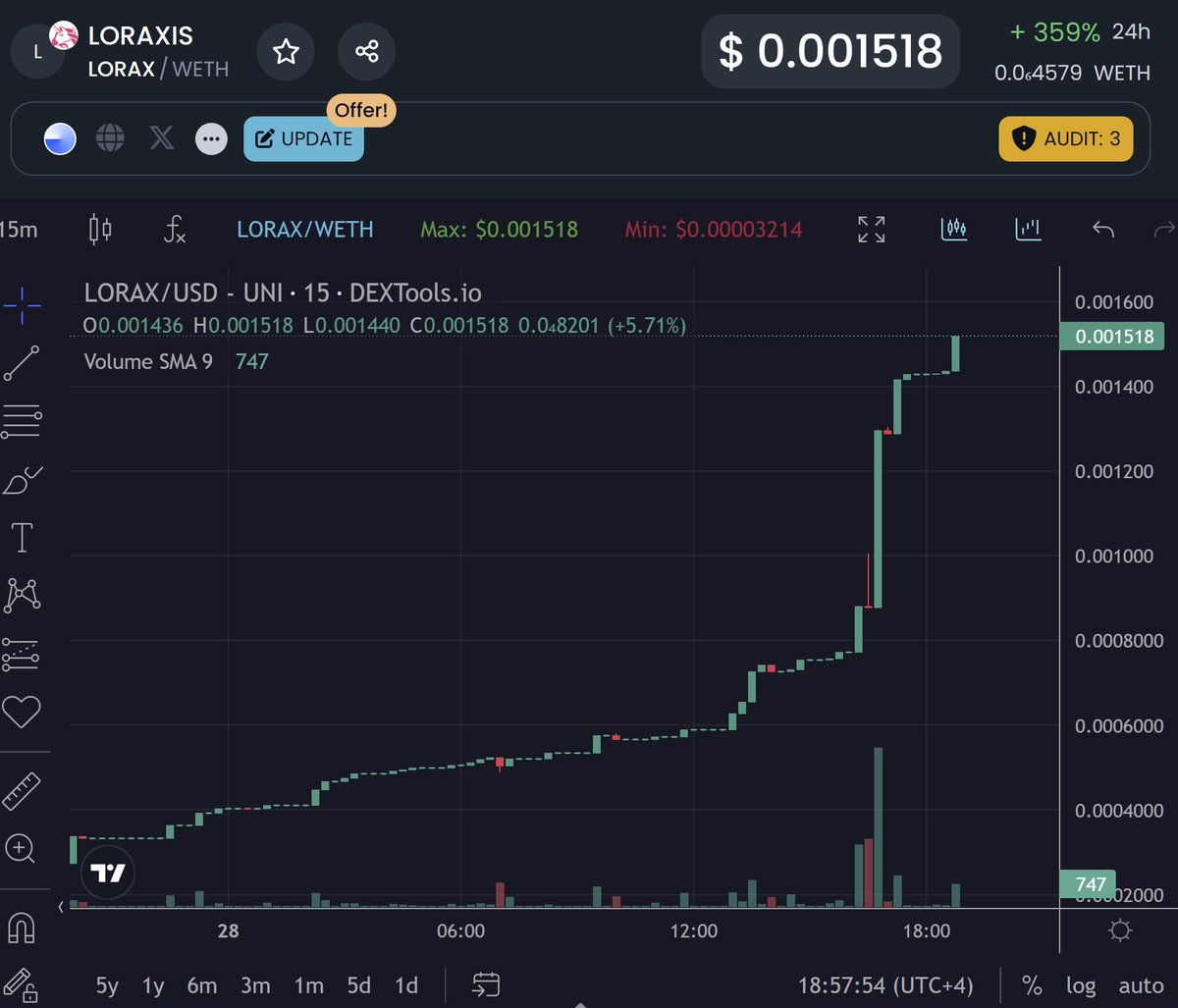Click the $ 0.001518 price box

830,51
